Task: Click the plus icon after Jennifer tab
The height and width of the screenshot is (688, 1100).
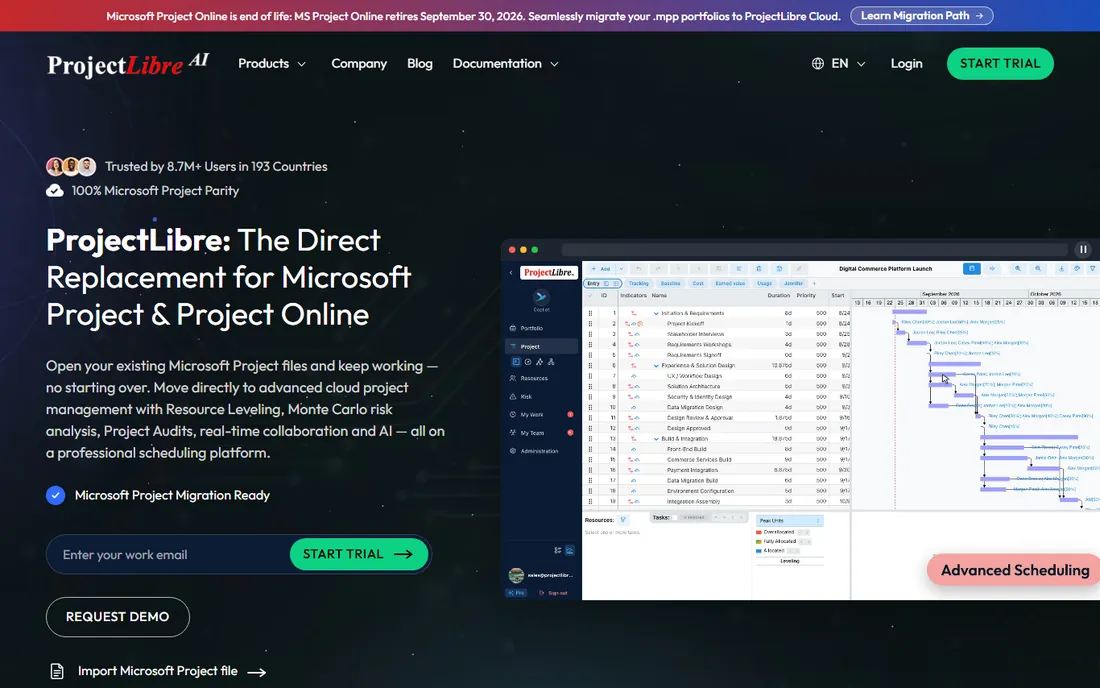Action: click(x=814, y=283)
